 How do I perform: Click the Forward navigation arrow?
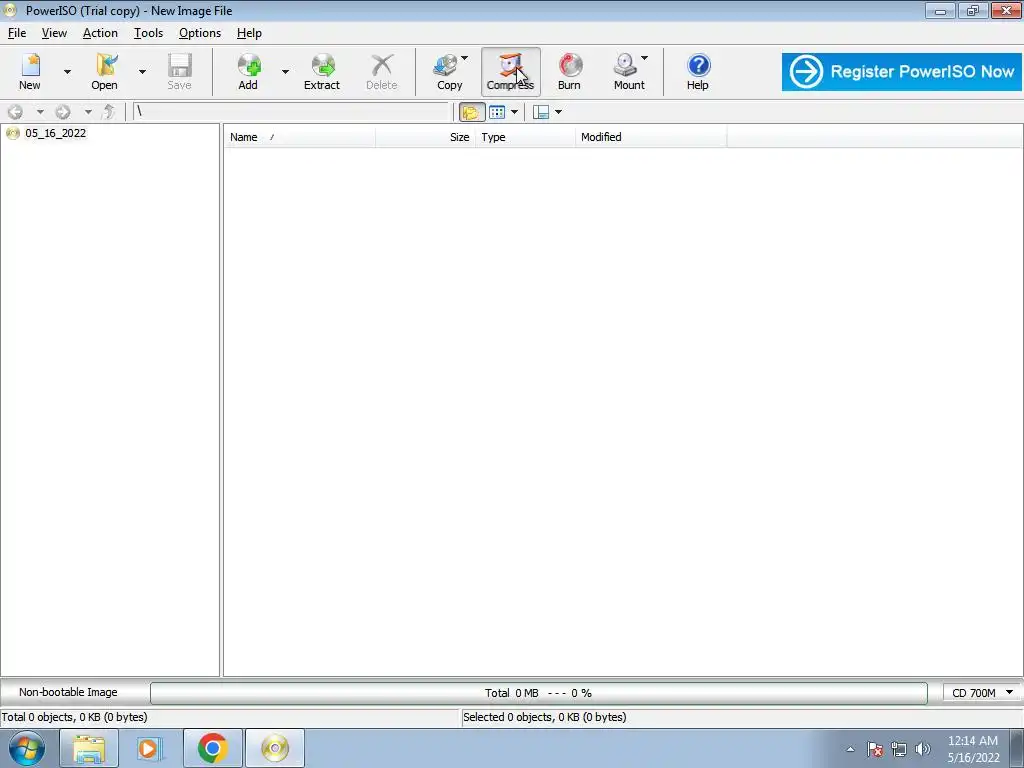63,112
